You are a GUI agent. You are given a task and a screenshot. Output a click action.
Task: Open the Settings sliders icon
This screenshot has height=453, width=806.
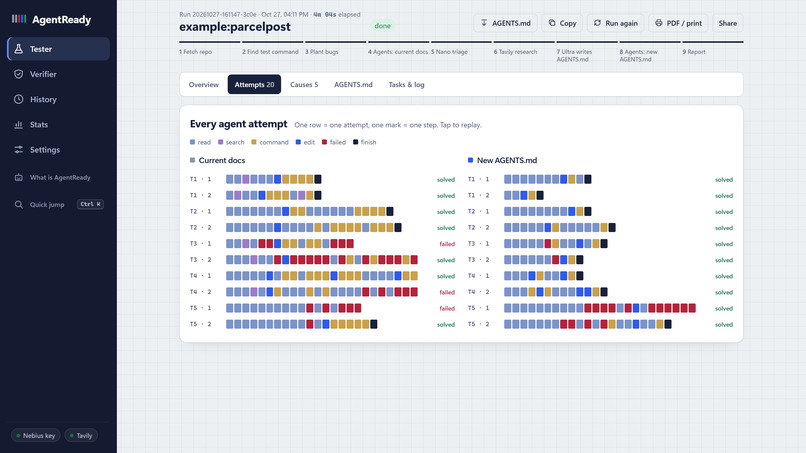tap(19, 150)
